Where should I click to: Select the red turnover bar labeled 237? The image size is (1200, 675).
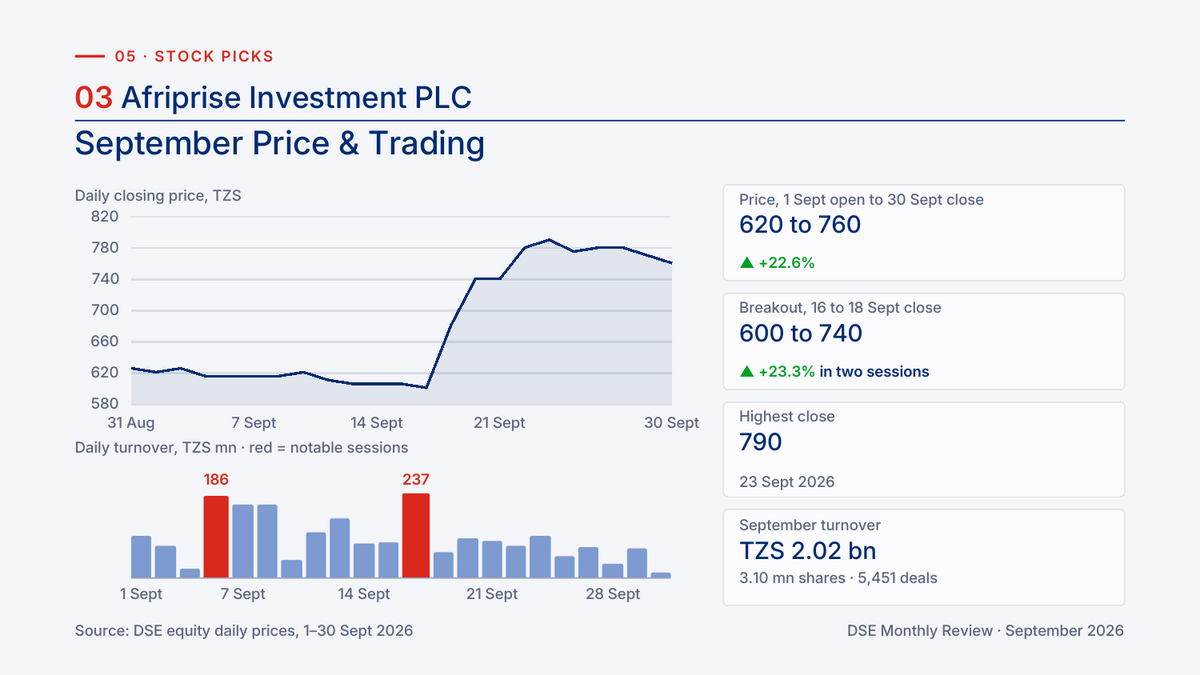point(416,536)
